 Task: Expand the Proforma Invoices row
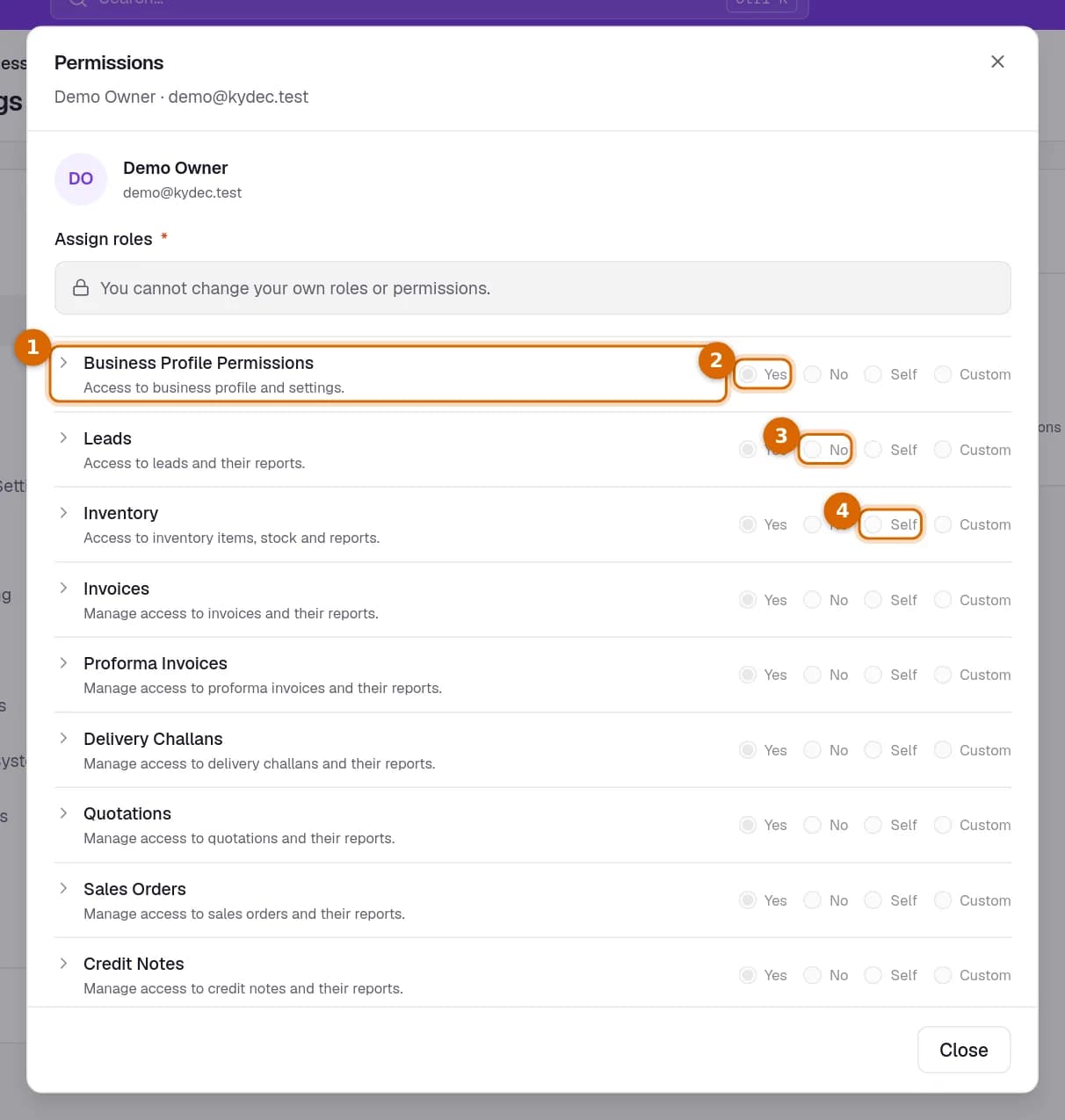coord(63,663)
